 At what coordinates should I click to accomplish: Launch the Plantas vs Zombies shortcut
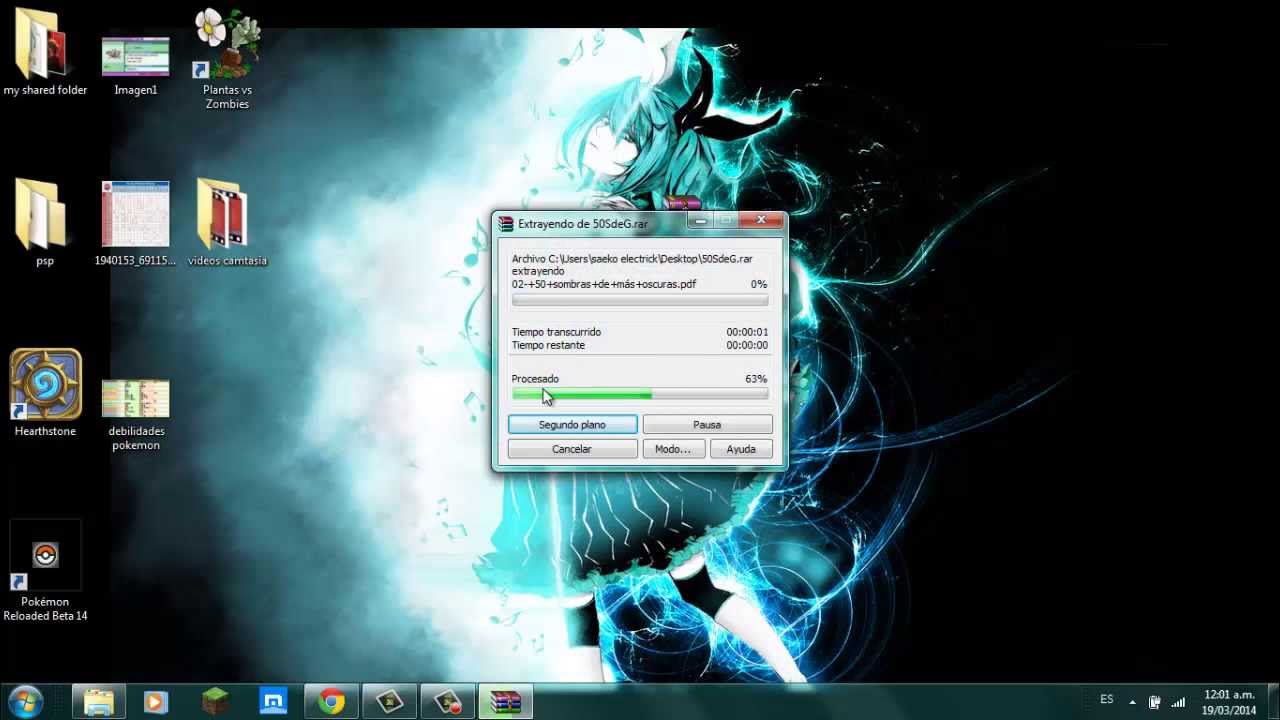click(x=227, y=58)
